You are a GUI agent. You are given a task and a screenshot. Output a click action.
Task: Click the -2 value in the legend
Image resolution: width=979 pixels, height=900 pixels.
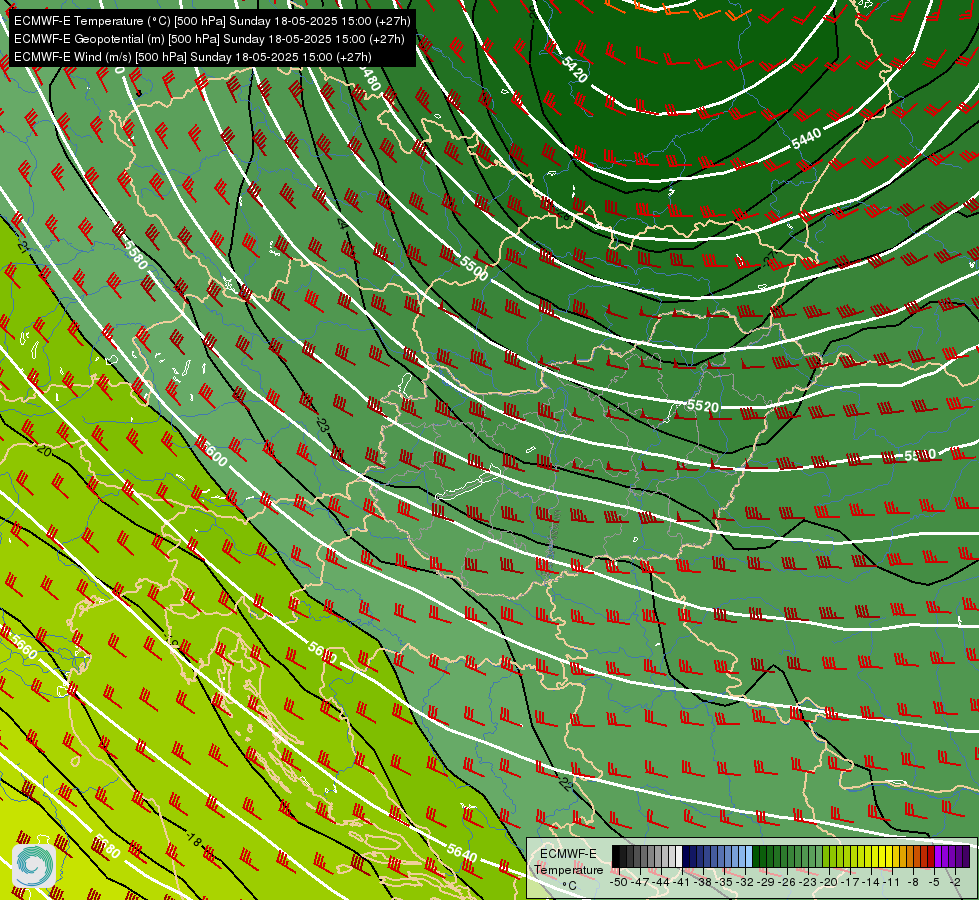pos(955,882)
